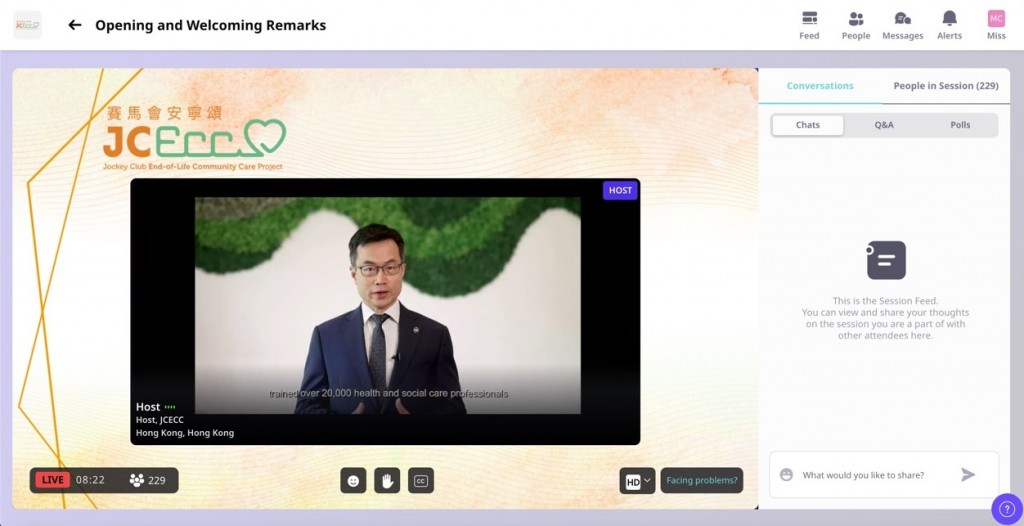This screenshot has width=1024, height=526.
Task: Switch to People in Session tab
Action: tap(945, 86)
